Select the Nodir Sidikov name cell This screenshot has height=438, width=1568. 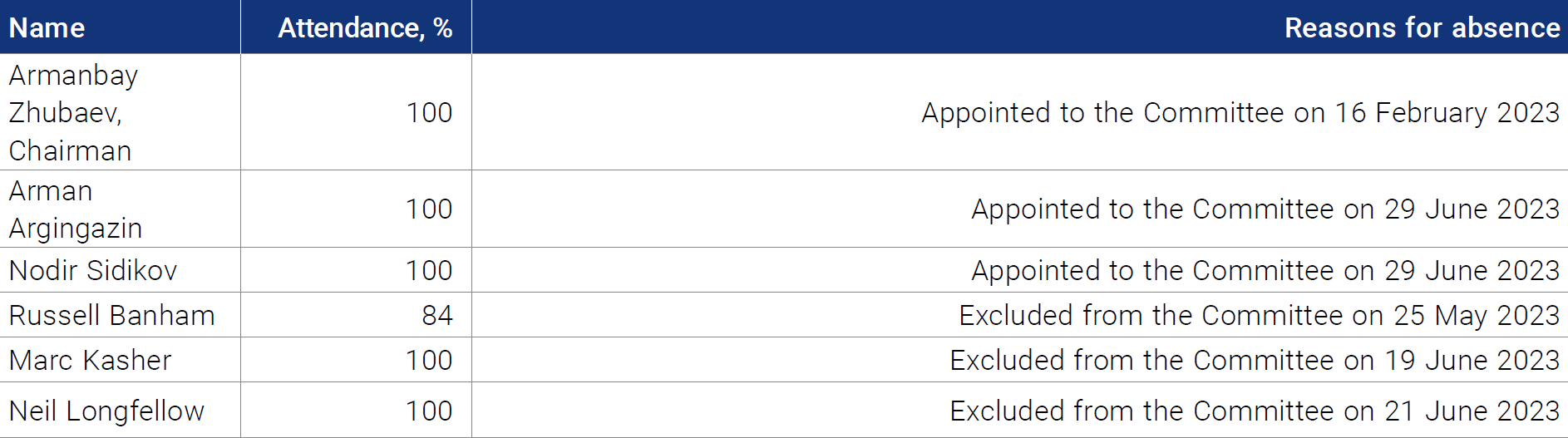pyautogui.click(x=120, y=270)
